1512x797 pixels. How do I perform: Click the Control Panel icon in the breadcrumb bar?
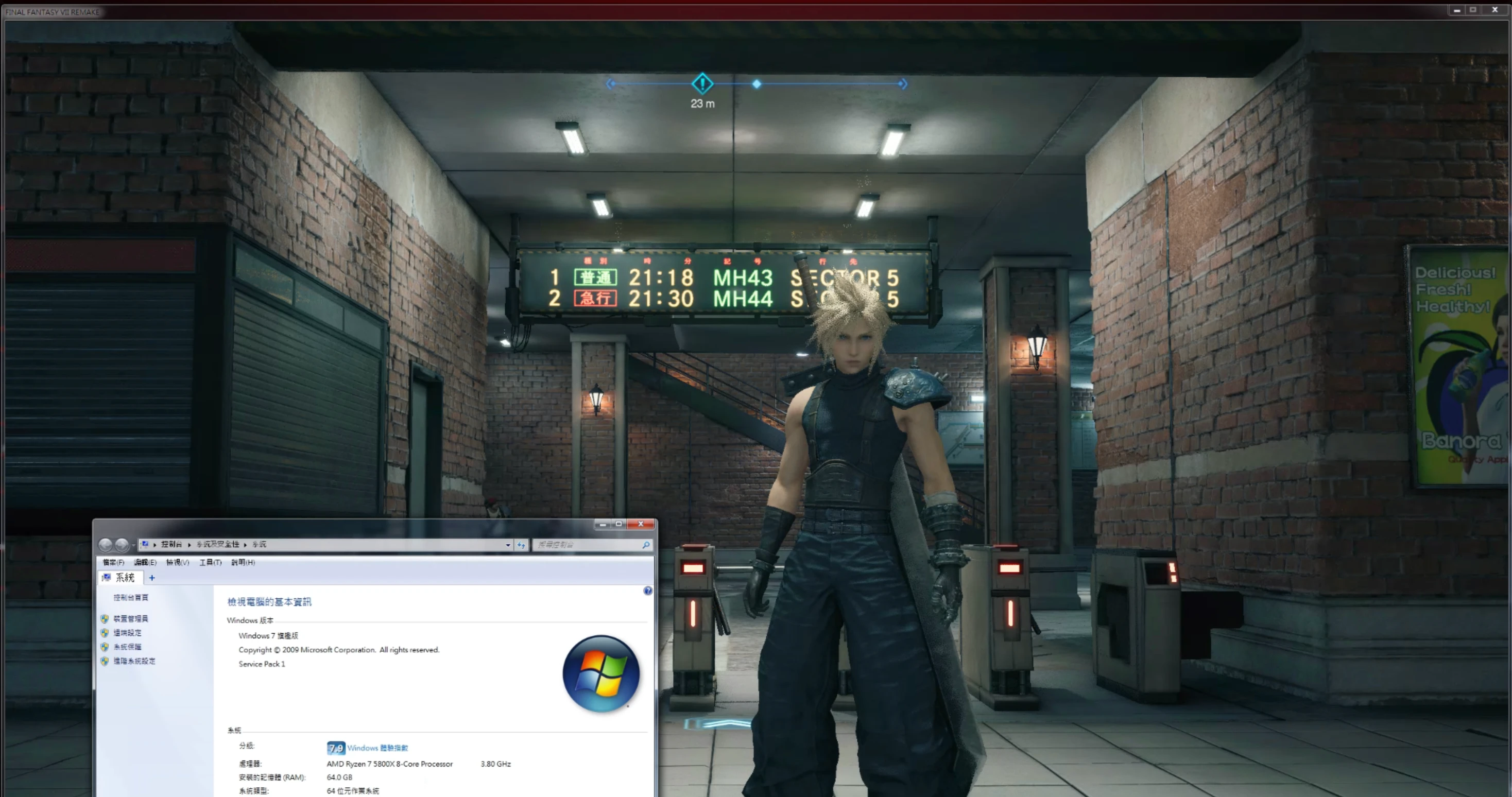pos(145,544)
